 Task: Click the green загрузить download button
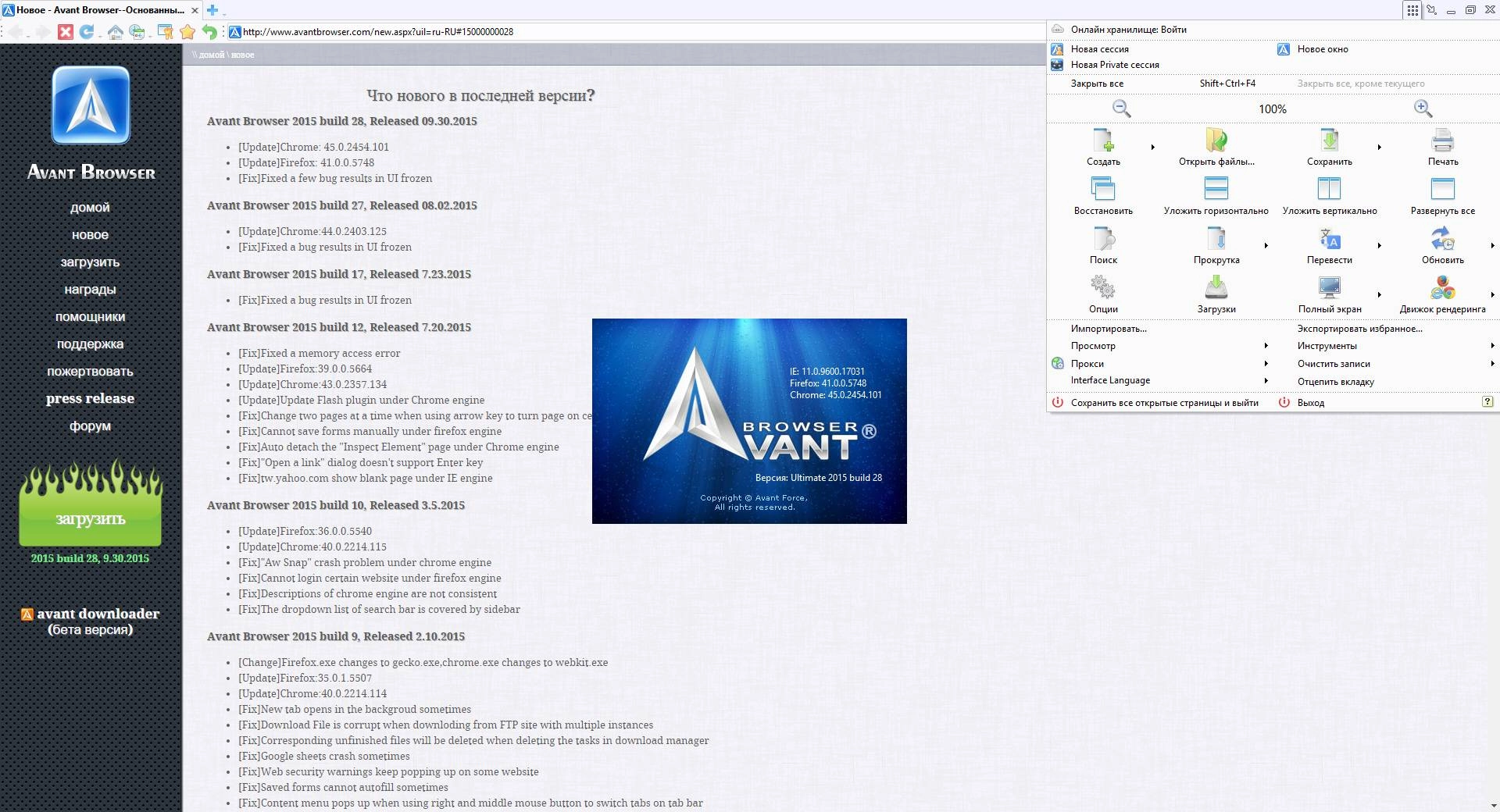pyautogui.click(x=90, y=518)
